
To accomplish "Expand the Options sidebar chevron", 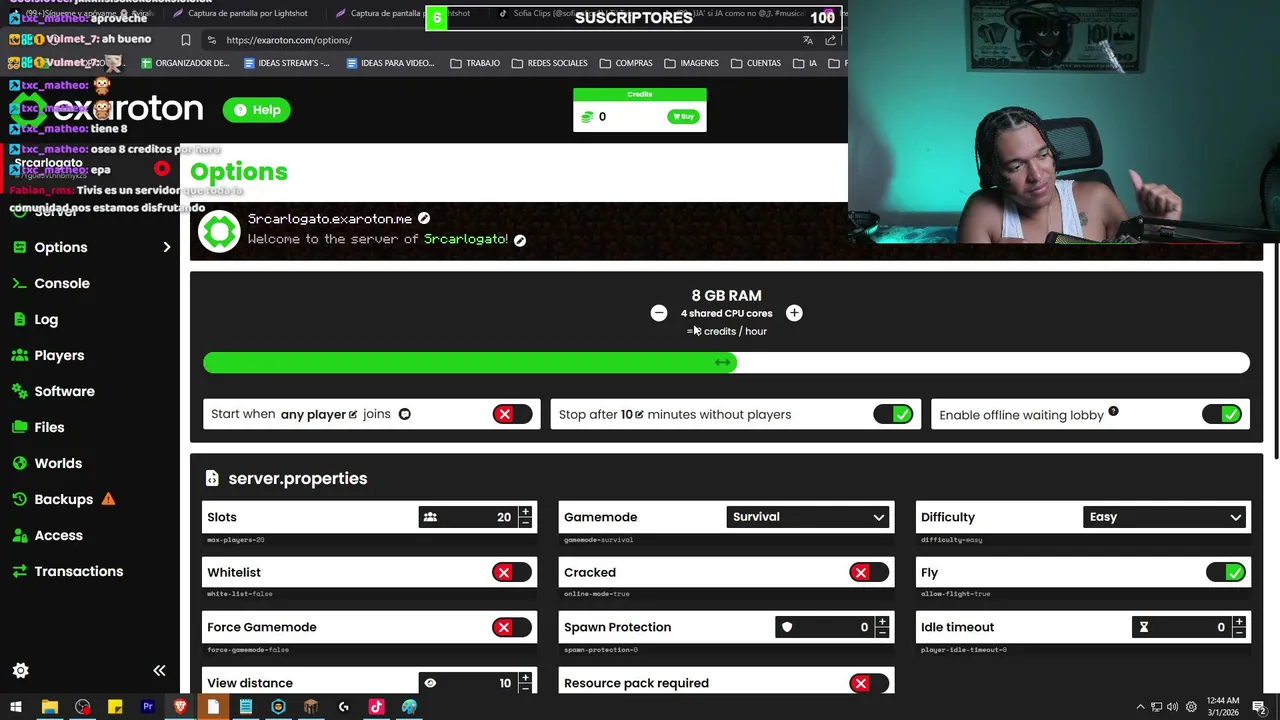I will [166, 247].
